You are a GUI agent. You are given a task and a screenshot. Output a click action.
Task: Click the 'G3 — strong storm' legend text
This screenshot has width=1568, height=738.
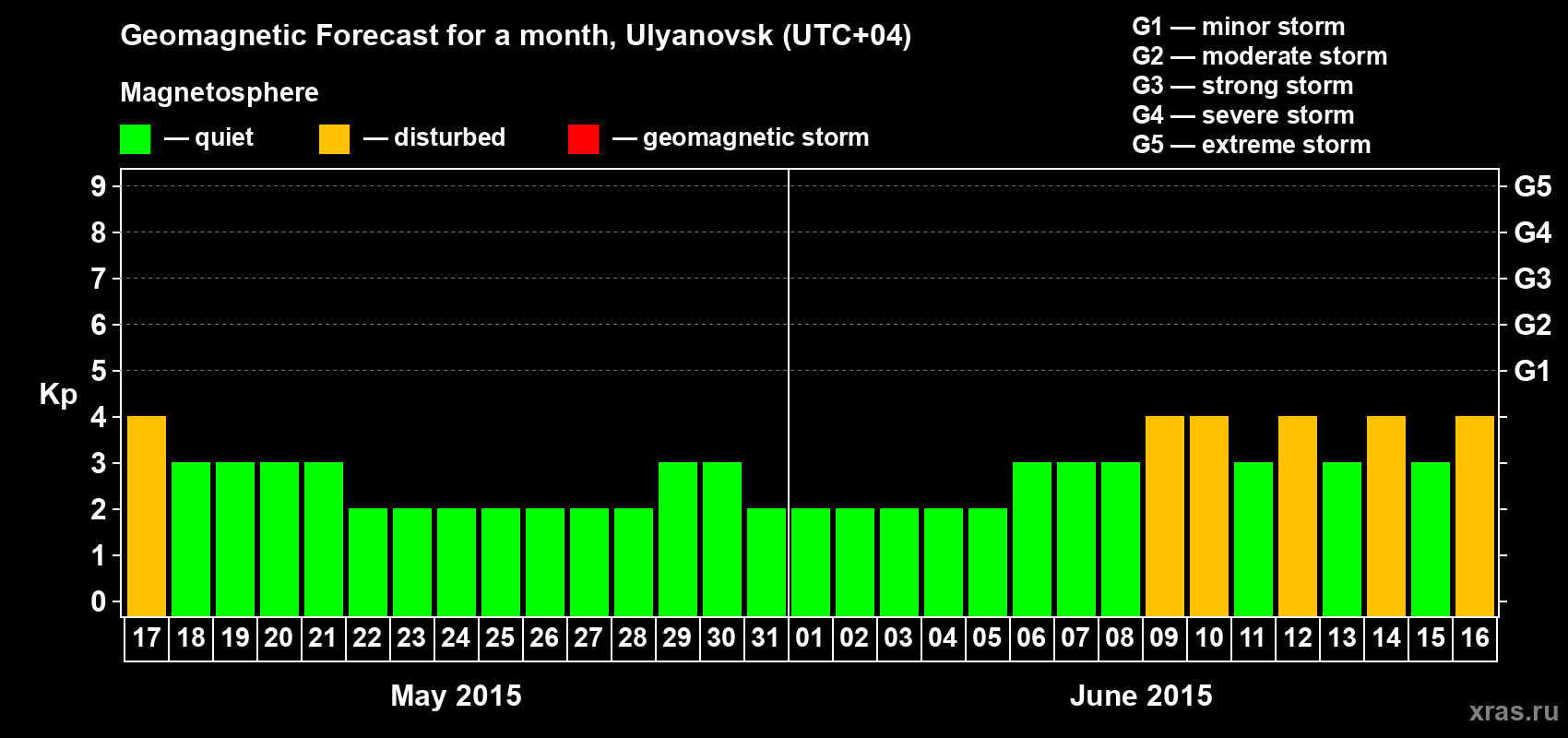coord(1242,86)
